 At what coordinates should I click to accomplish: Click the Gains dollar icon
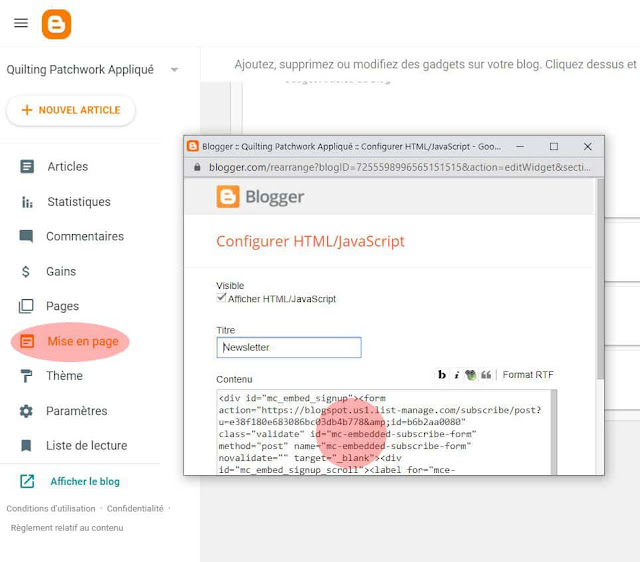click(26, 271)
